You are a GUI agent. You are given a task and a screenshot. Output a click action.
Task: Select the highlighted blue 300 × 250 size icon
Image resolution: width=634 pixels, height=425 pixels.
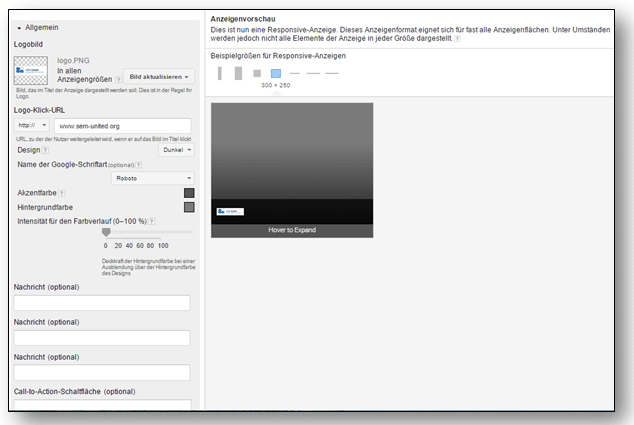pos(276,73)
